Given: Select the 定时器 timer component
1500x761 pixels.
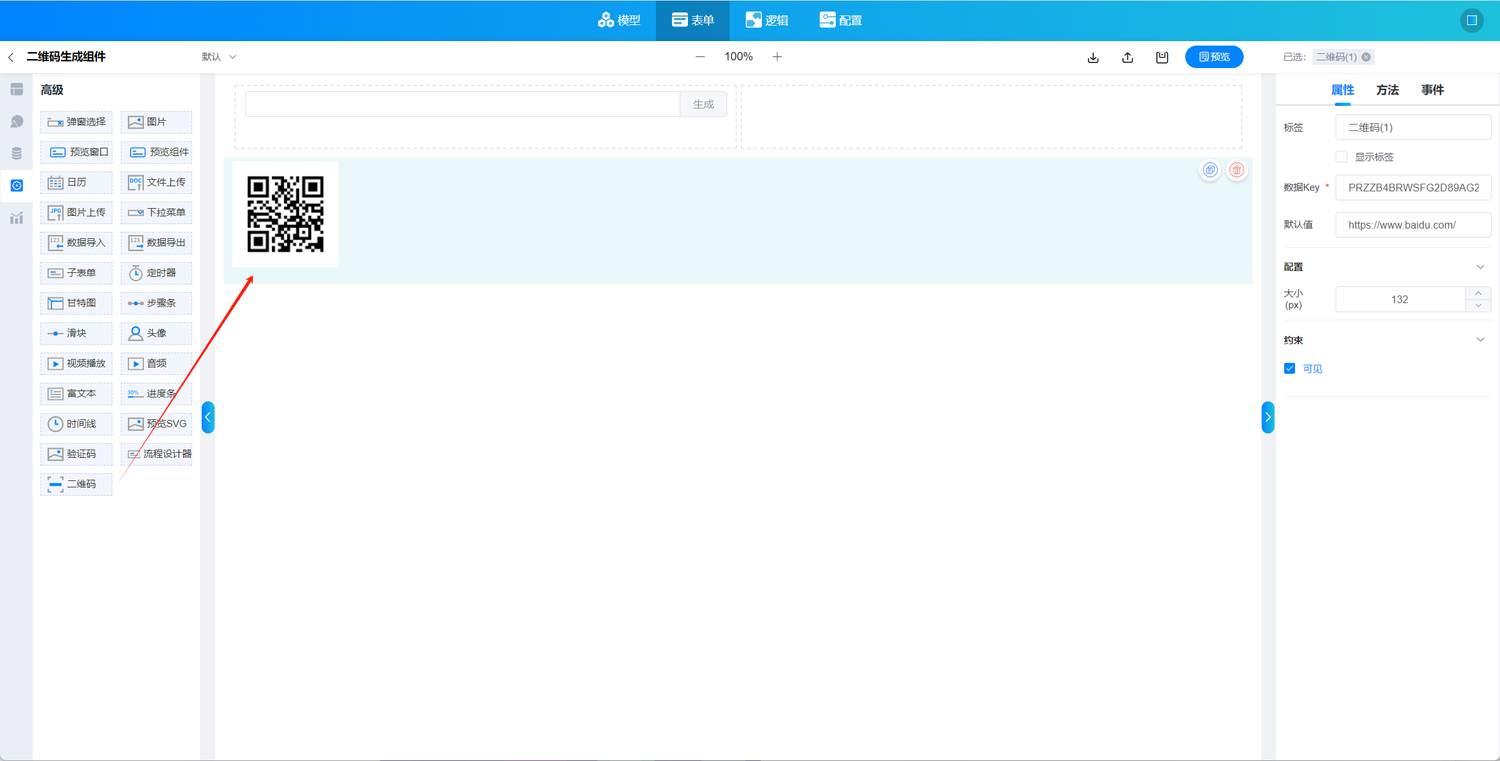Looking at the screenshot, I should click(x=156, y=273).
